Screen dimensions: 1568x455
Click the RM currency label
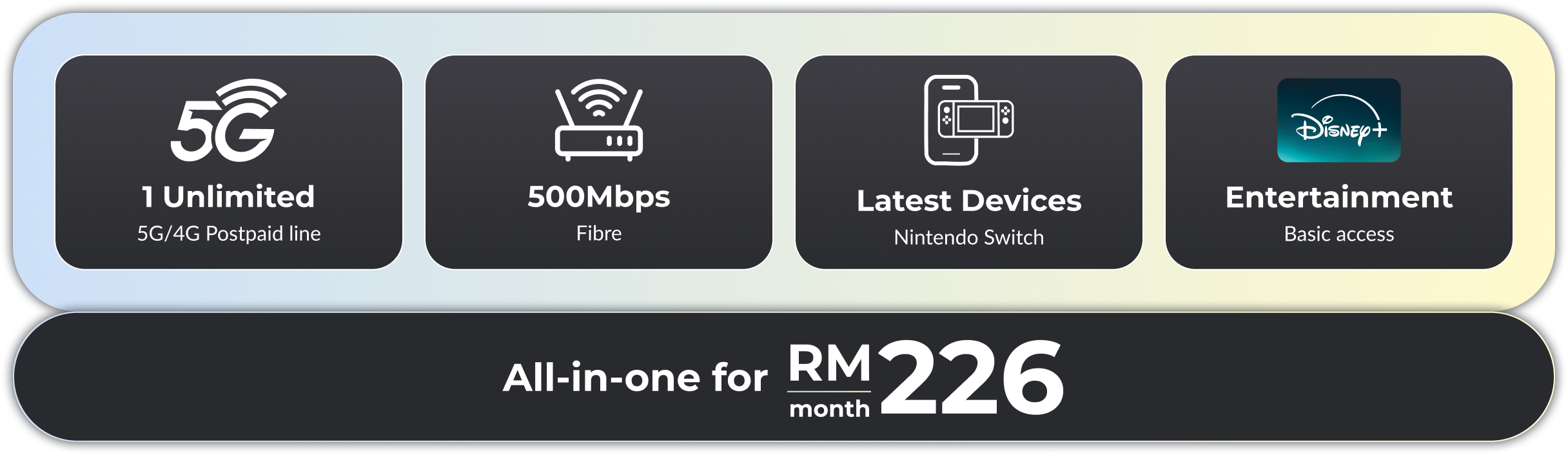829,363
